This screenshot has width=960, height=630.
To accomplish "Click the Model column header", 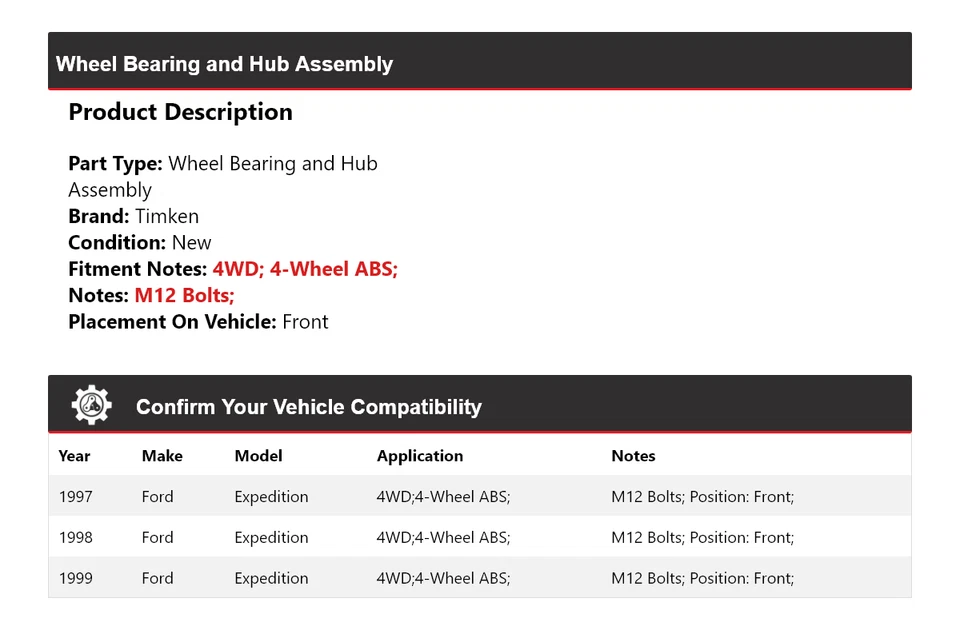I will [258, 456].
